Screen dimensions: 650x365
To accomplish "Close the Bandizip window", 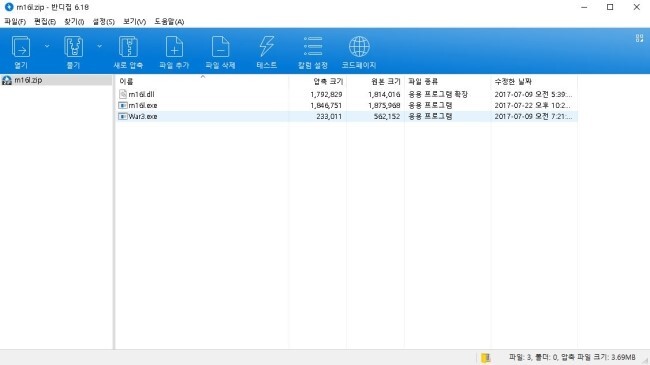I will click(x=636, y=7).
